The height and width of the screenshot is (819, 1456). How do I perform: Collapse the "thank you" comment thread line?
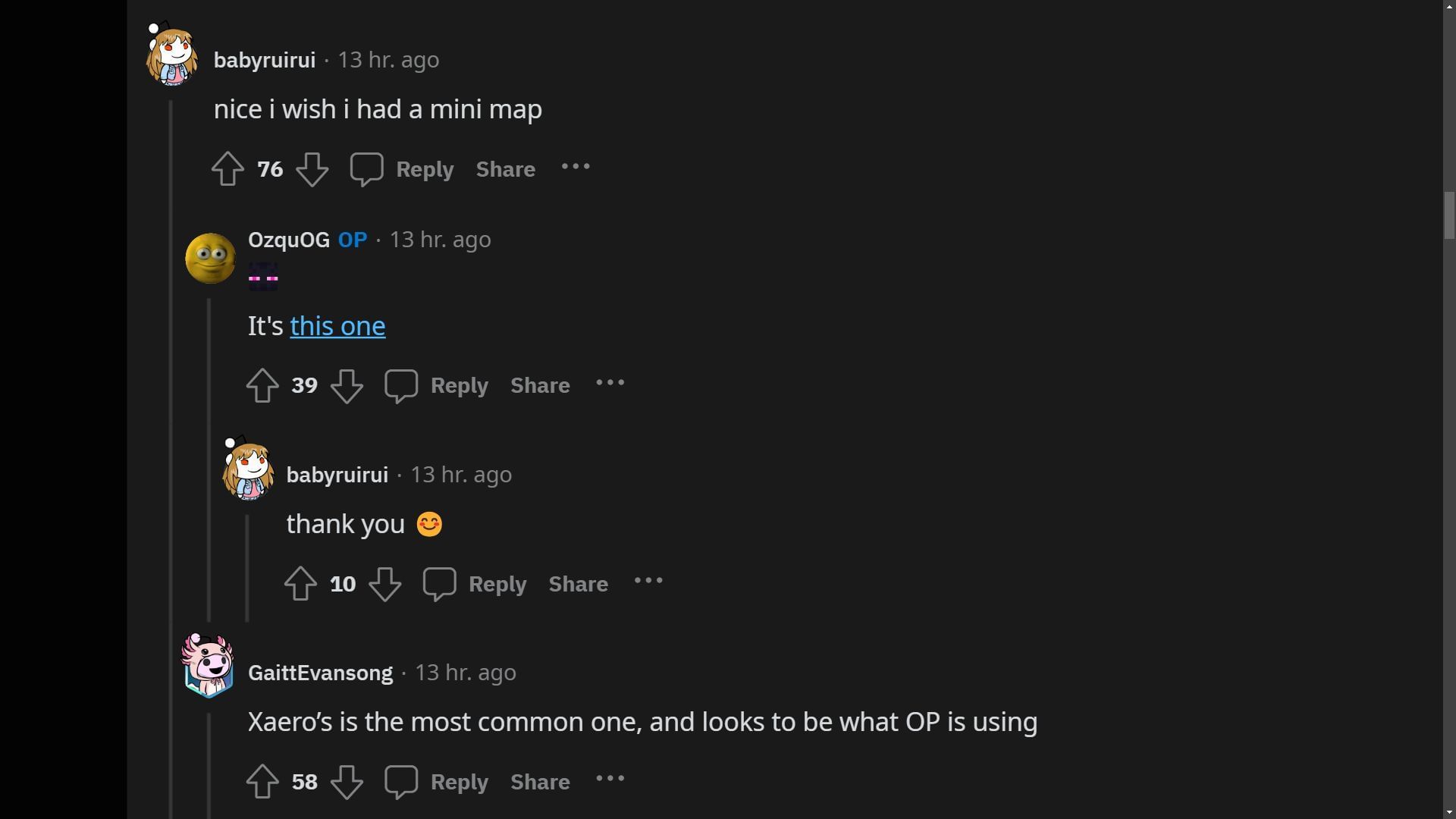[x=247, y=567]
